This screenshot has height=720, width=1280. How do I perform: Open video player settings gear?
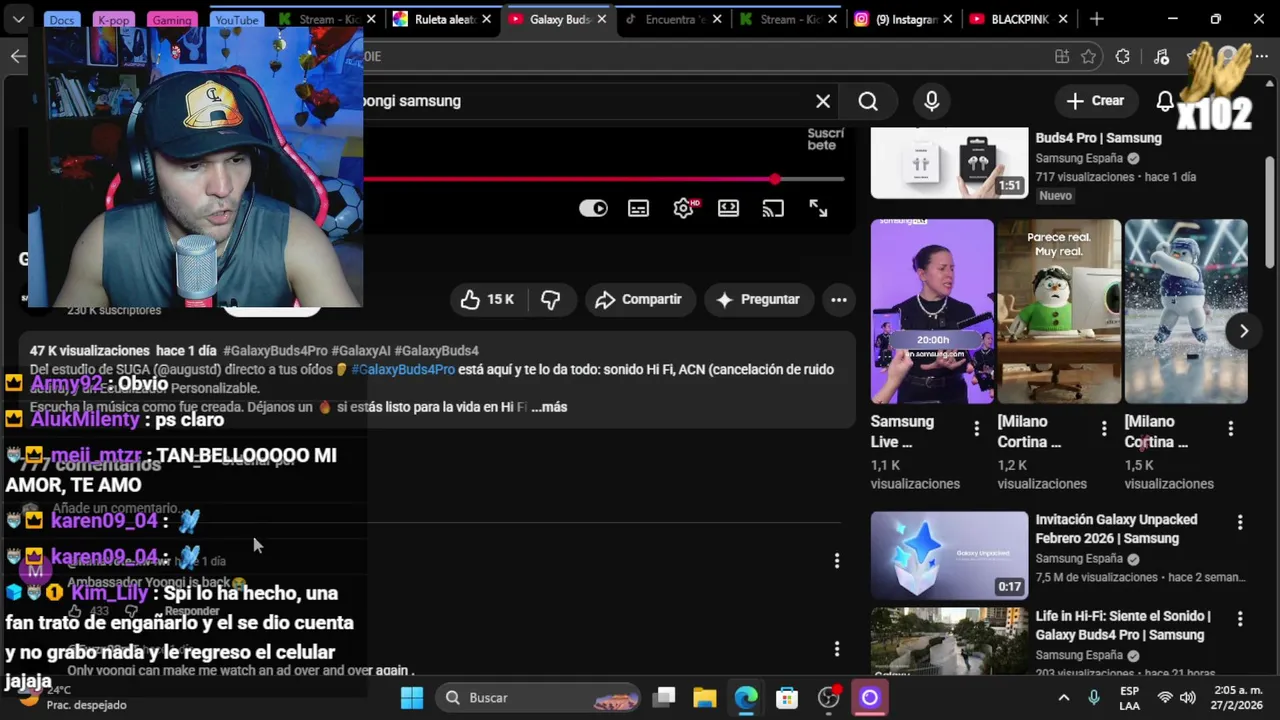tap(684, 208)
